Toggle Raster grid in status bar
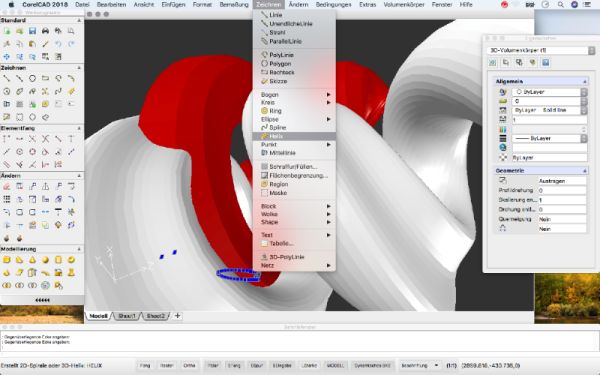The image size is (600, 375). click(167, 365)
